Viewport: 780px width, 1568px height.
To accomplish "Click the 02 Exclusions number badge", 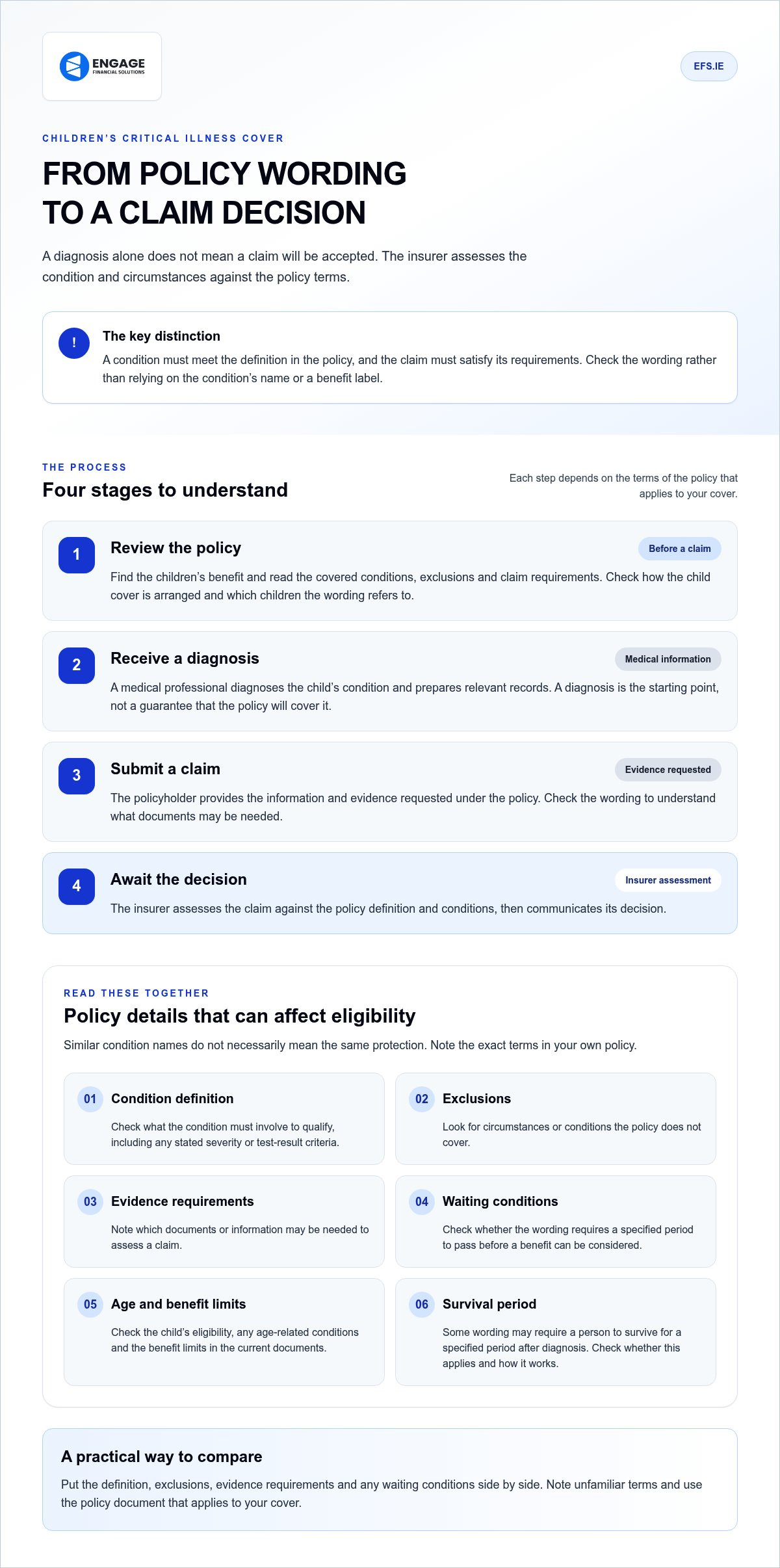I will [x=422, y=1099].
